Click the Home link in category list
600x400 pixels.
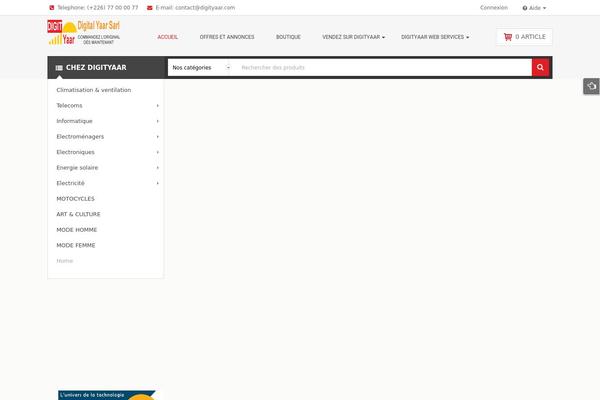(65, 261)
